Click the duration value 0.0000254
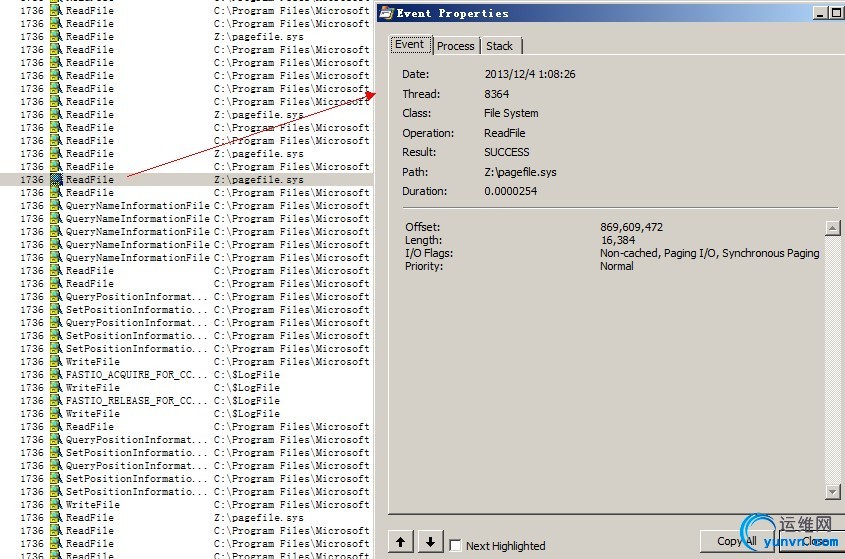Screen dimensions: 845x559 point(510,191)
